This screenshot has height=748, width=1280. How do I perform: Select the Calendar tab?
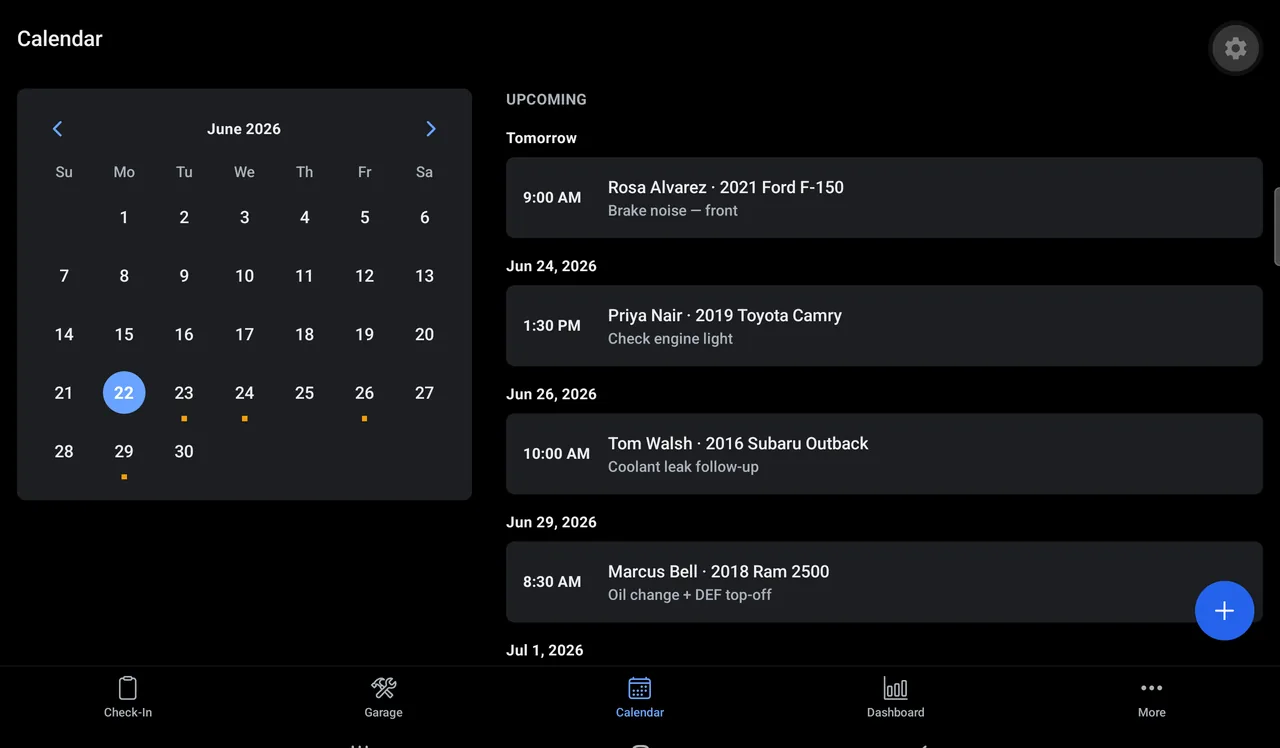point(640,697)
